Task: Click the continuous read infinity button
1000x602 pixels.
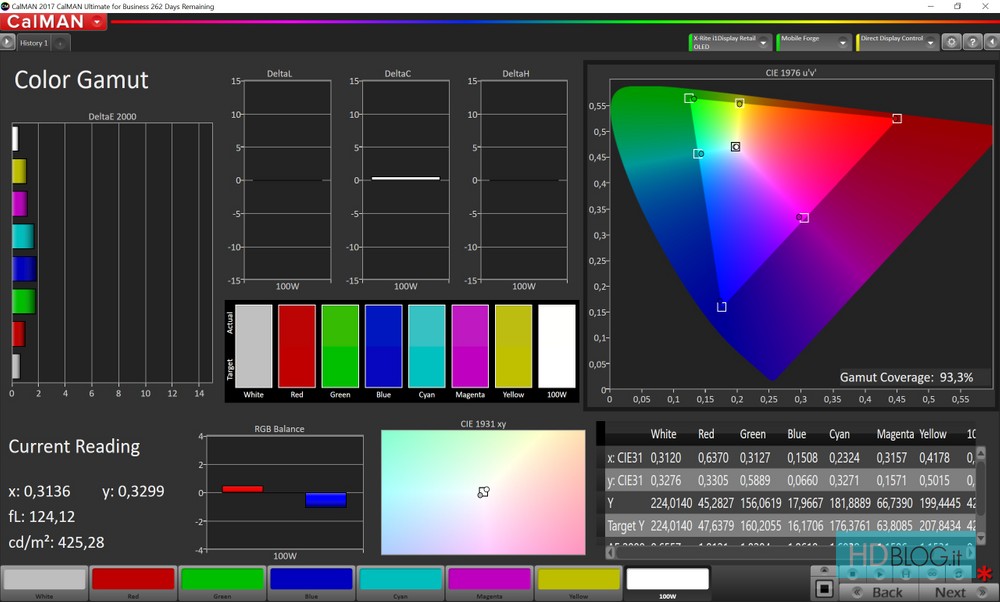Action: coord(932,574)
